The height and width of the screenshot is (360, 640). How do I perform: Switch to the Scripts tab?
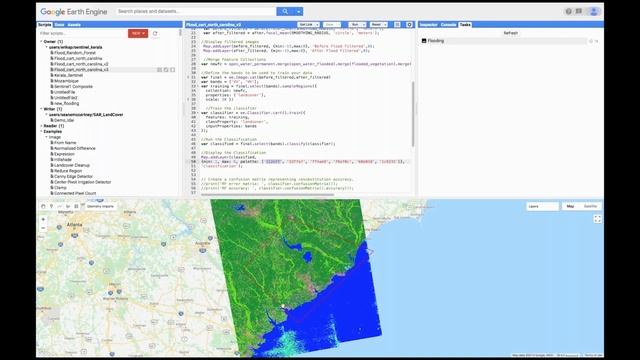[44, 25]
